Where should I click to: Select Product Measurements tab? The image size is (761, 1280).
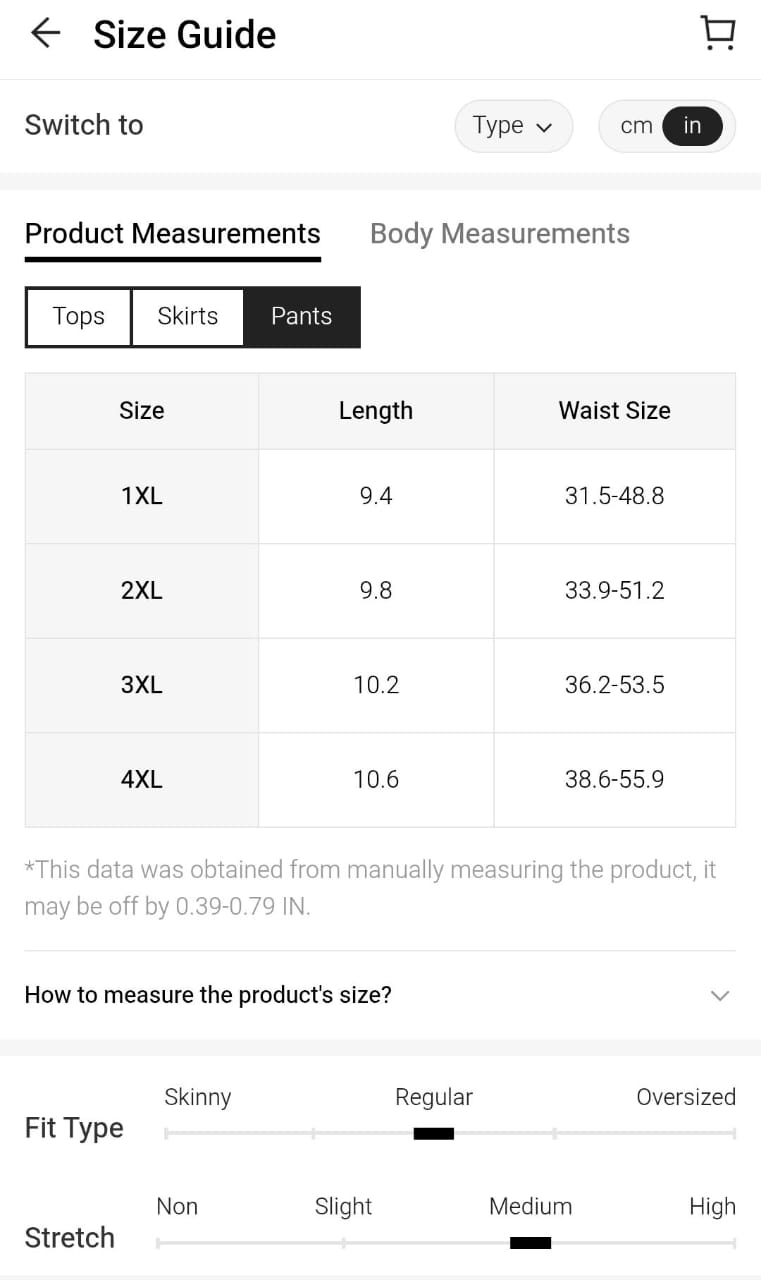click(172, 234)
